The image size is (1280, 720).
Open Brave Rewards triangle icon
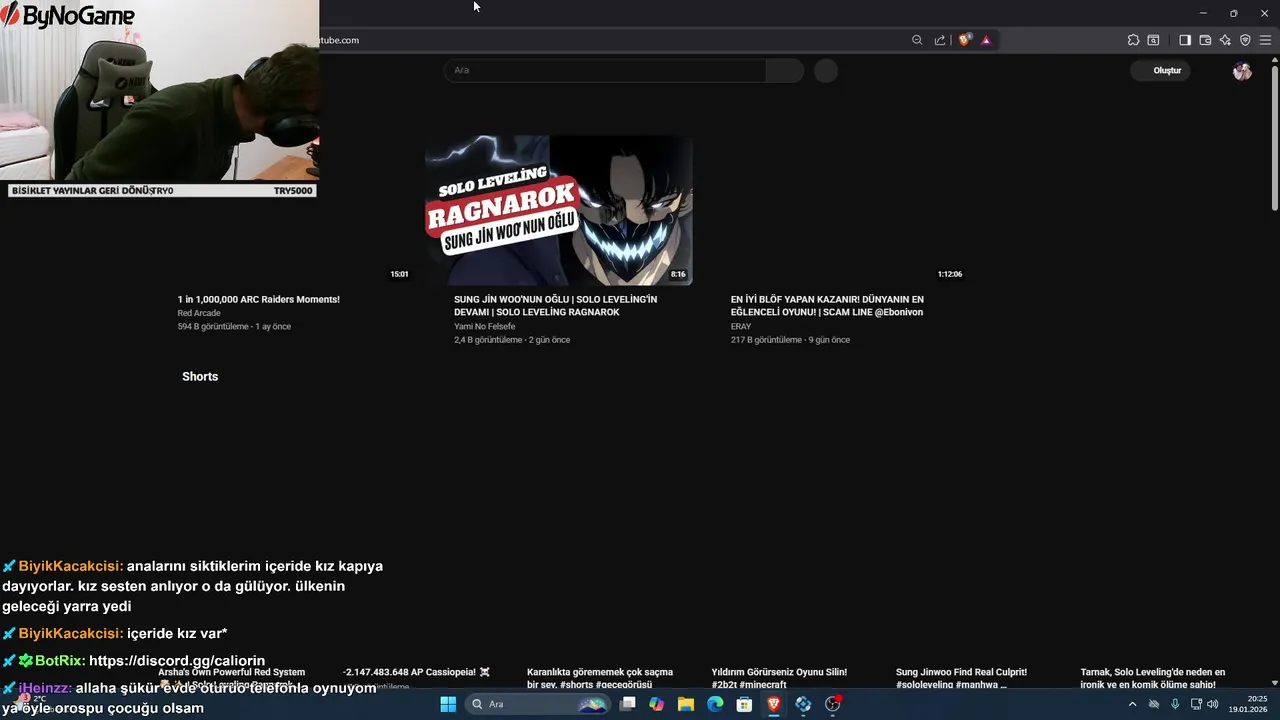986,40
